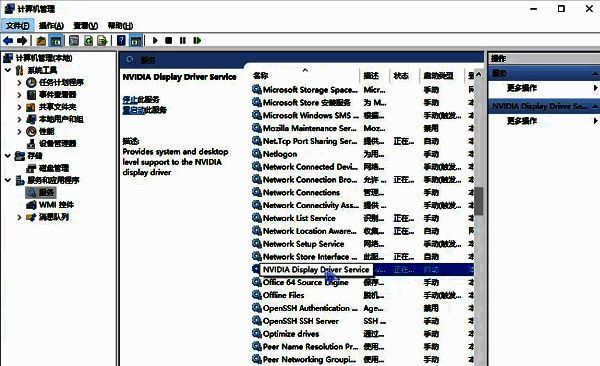Open the 查看(V) menu
The height and width of the screenshot is (366, 600).
pyautogui.click(x=86, y=26)
